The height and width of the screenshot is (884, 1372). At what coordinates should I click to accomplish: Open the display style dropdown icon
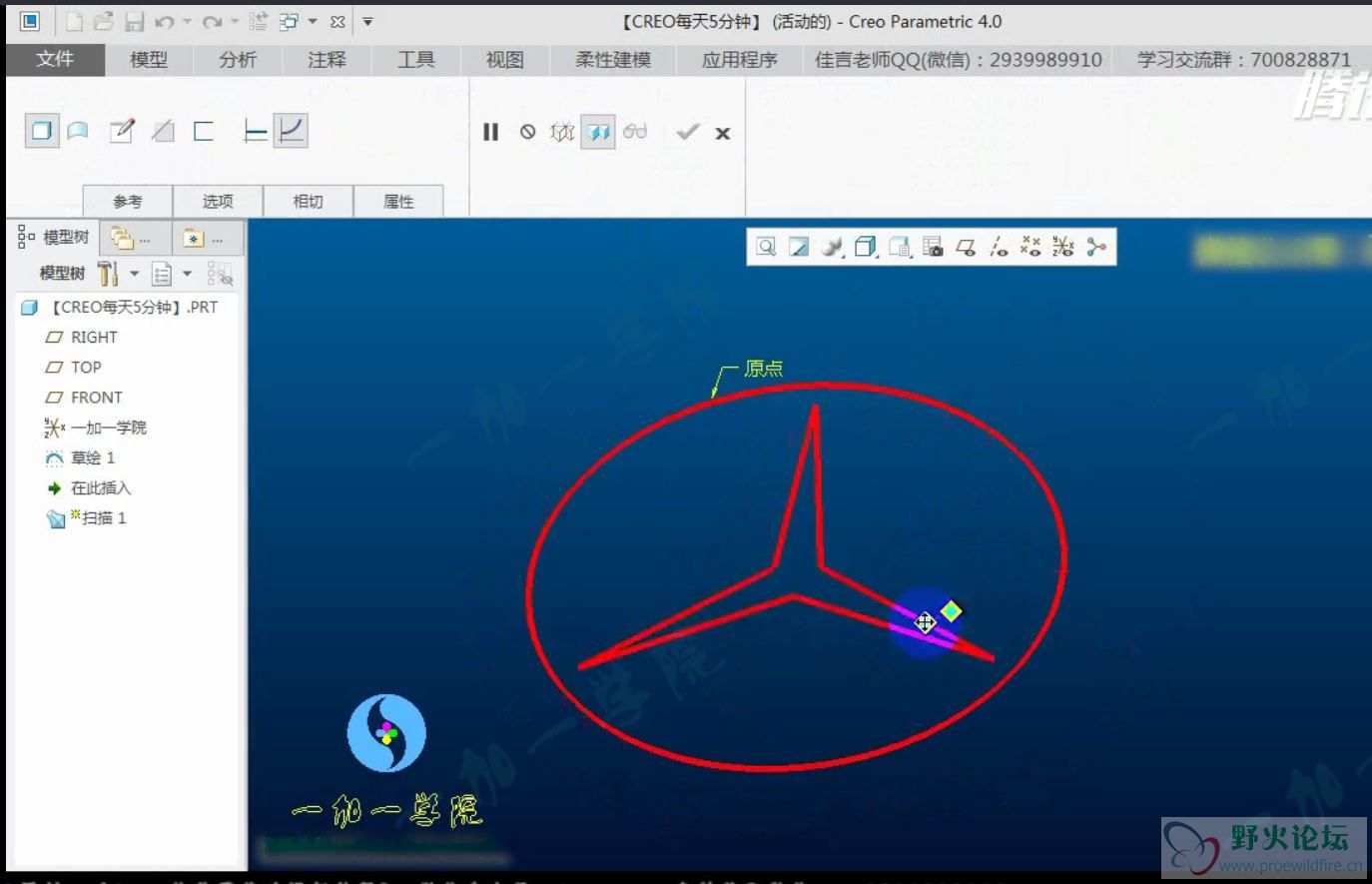coord(832,247)
